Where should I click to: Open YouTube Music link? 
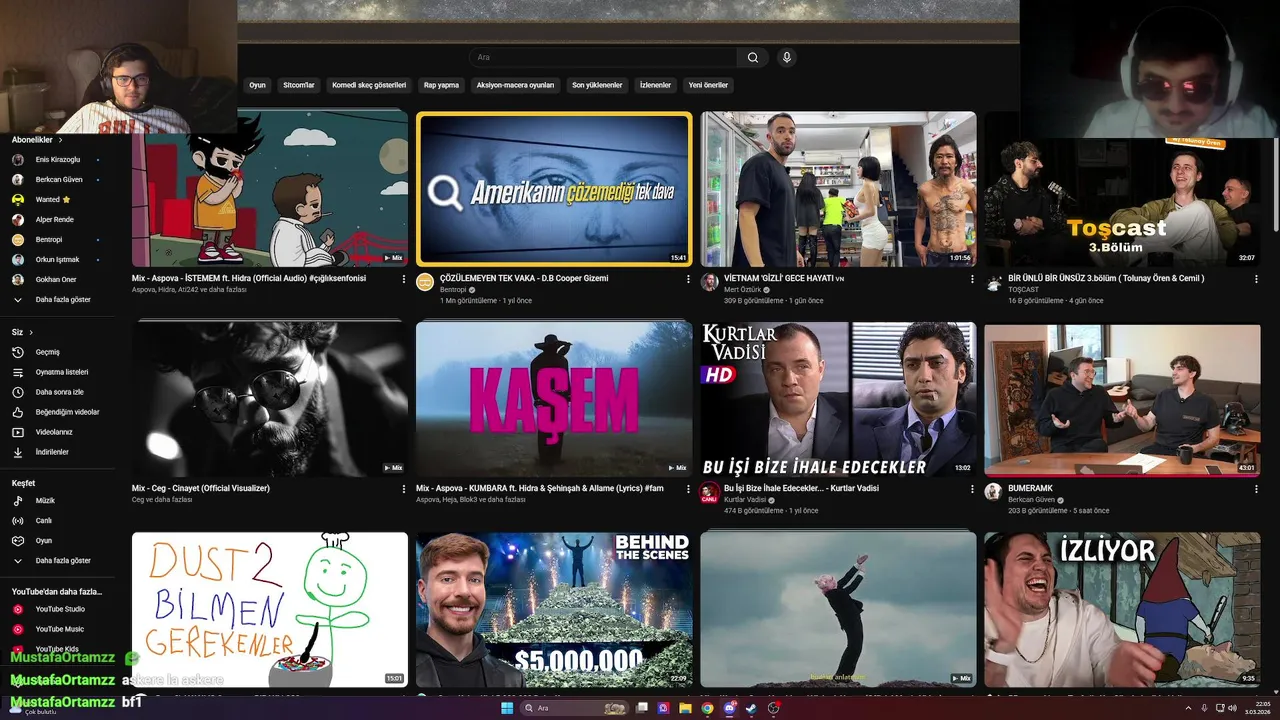(60, 629)
